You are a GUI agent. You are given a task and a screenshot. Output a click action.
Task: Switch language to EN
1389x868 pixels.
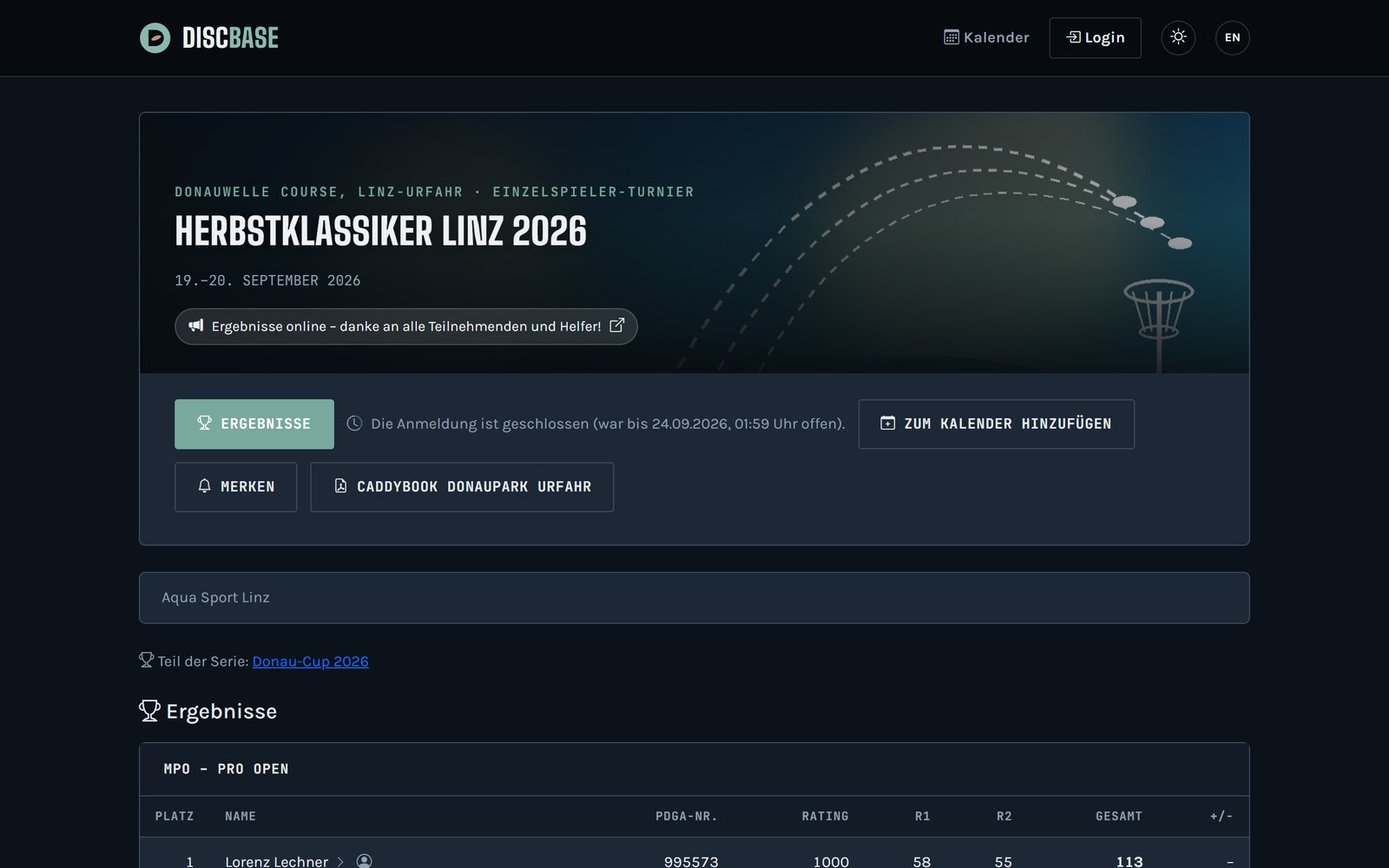pyautogui.click(x=1232, y=37)
